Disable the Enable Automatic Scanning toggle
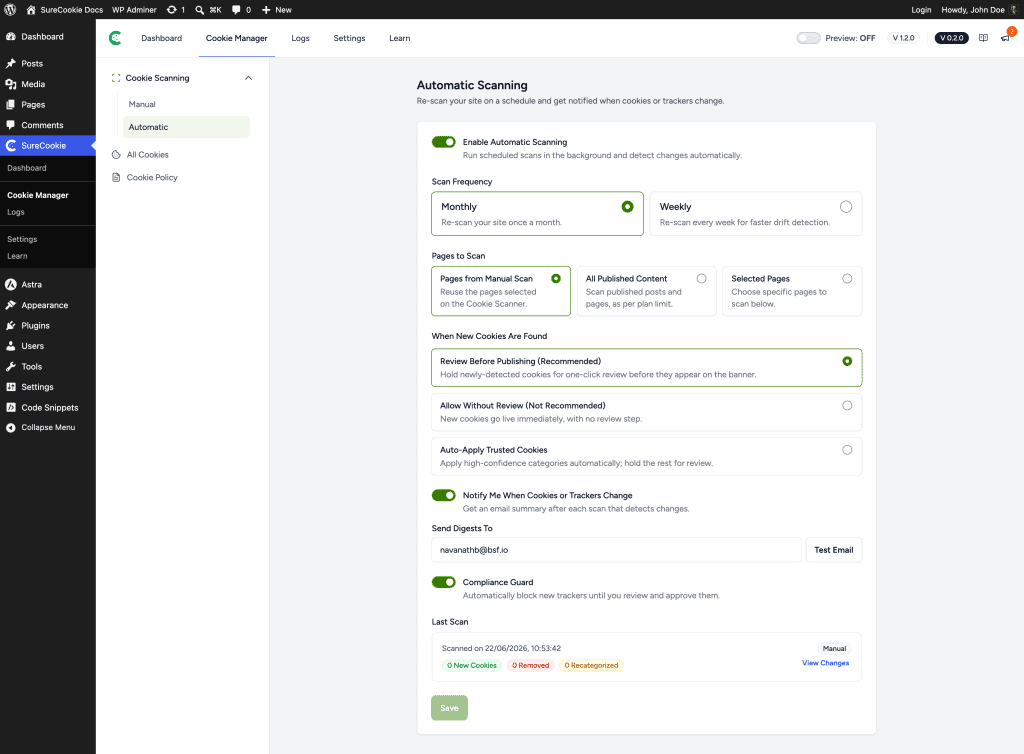 443,142
